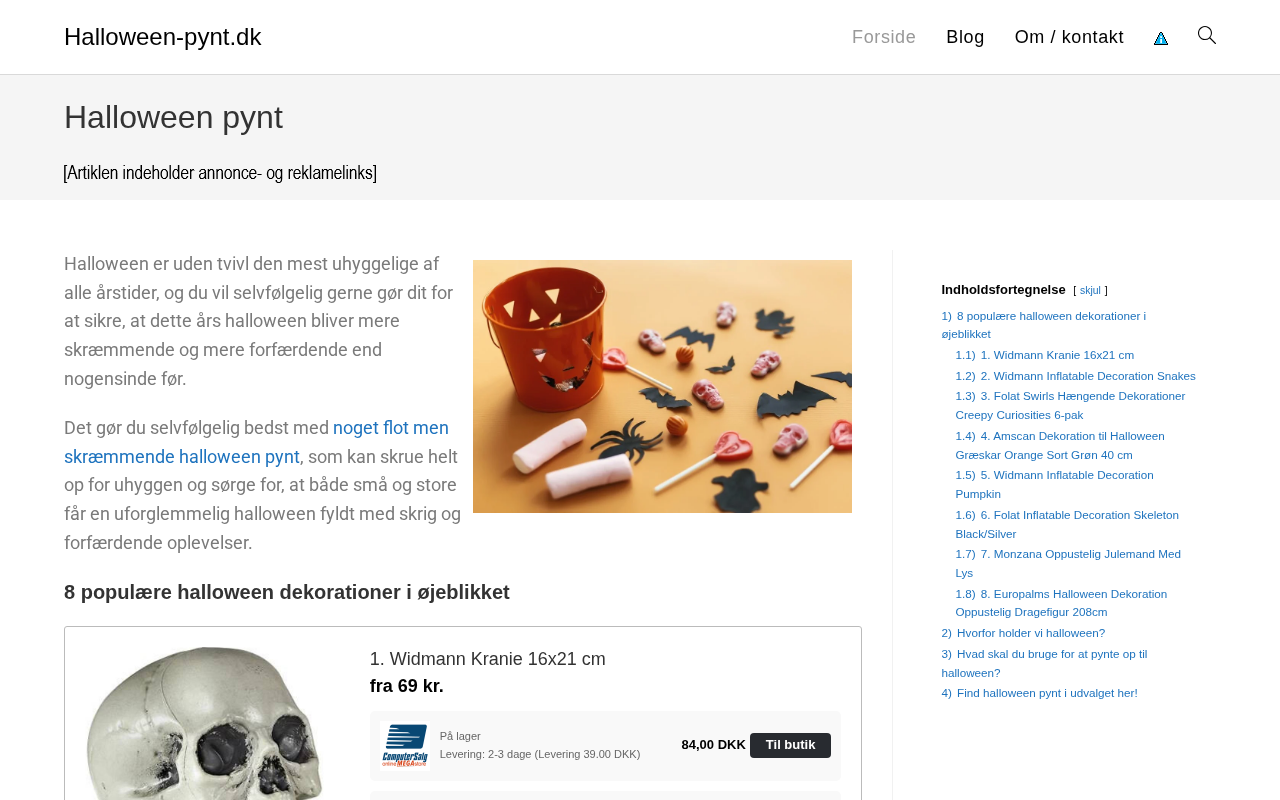Open the search magnifier icon
This screenshot has height=800, width=1280.
(1207, 36)
